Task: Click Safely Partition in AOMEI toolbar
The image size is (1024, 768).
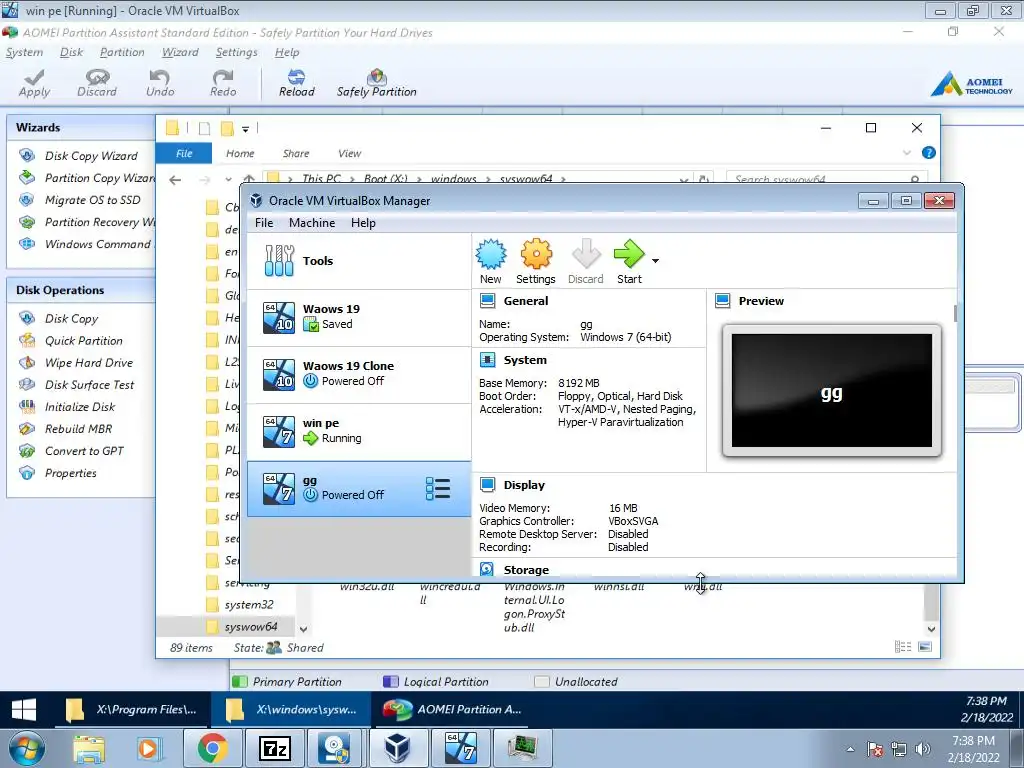Action: tap(377, 83)
